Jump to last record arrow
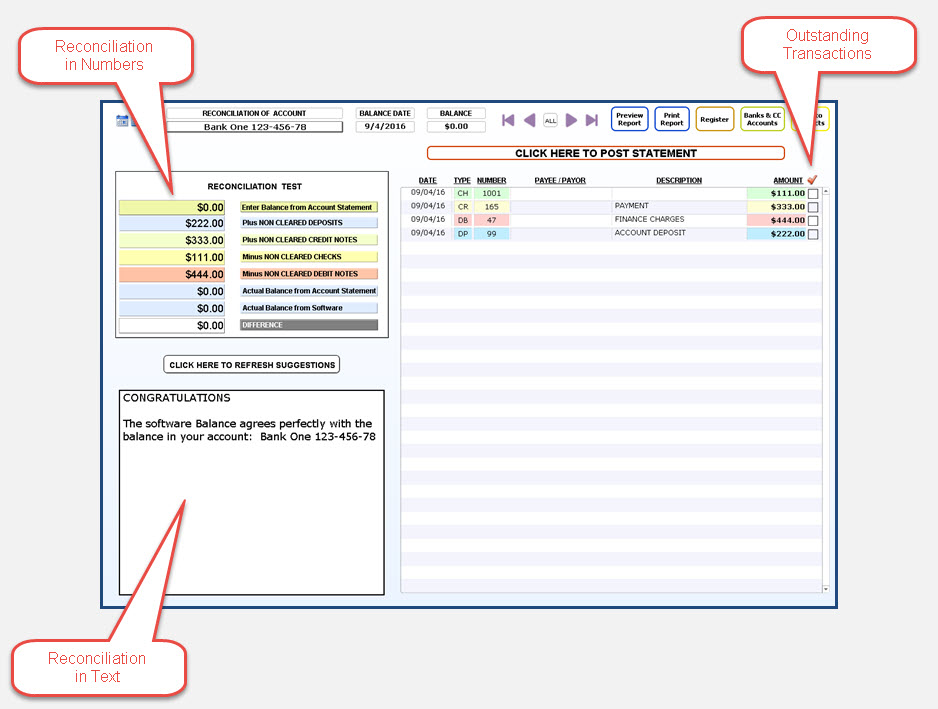 coord(592,120)
